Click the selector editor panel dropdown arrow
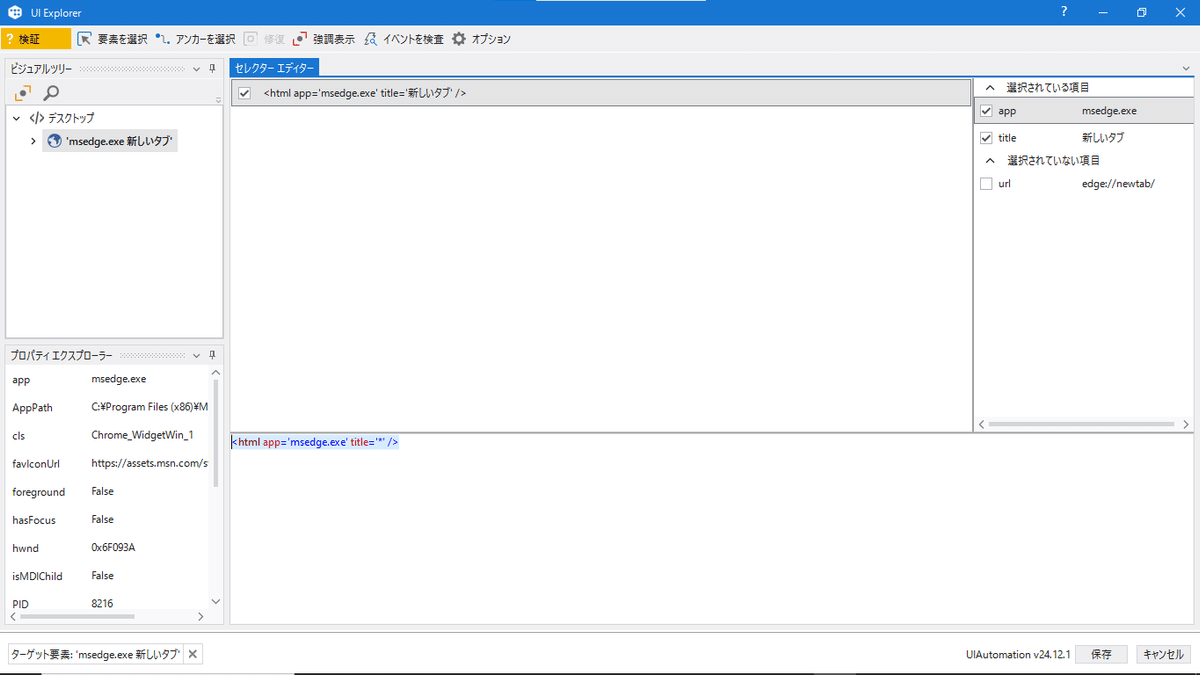Image resolution: width=1200 pixels, height=675 pixels. pos(1185,69)
